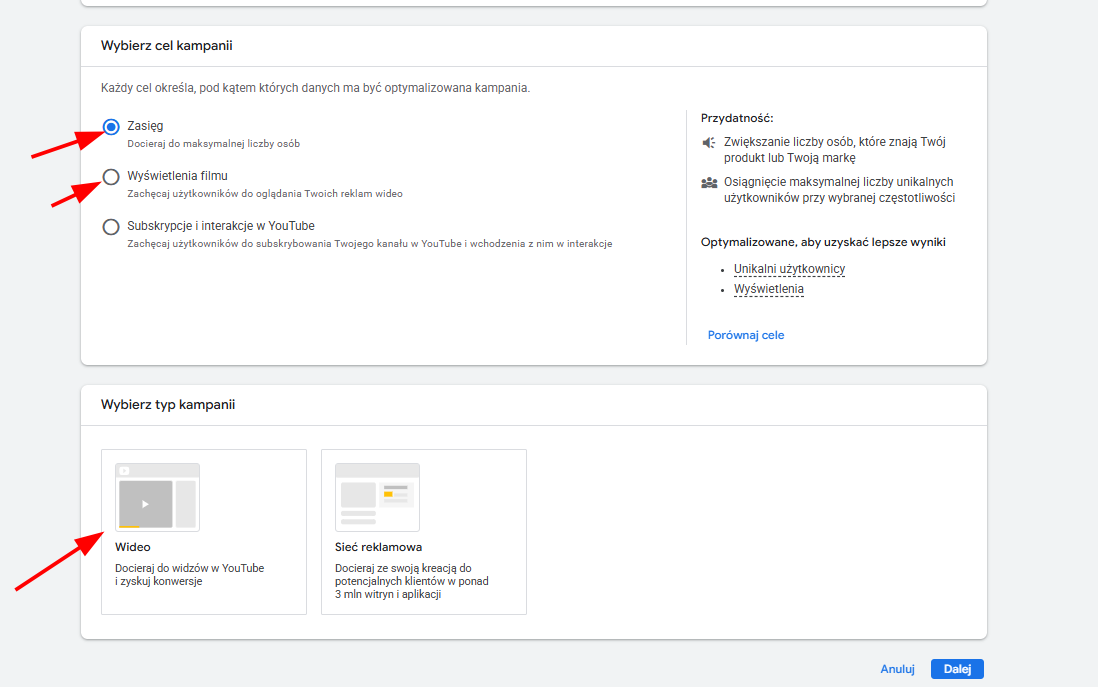Select the Zasięg radio button
Viewport: 1098px width, 687px height.
coord(111,127)
